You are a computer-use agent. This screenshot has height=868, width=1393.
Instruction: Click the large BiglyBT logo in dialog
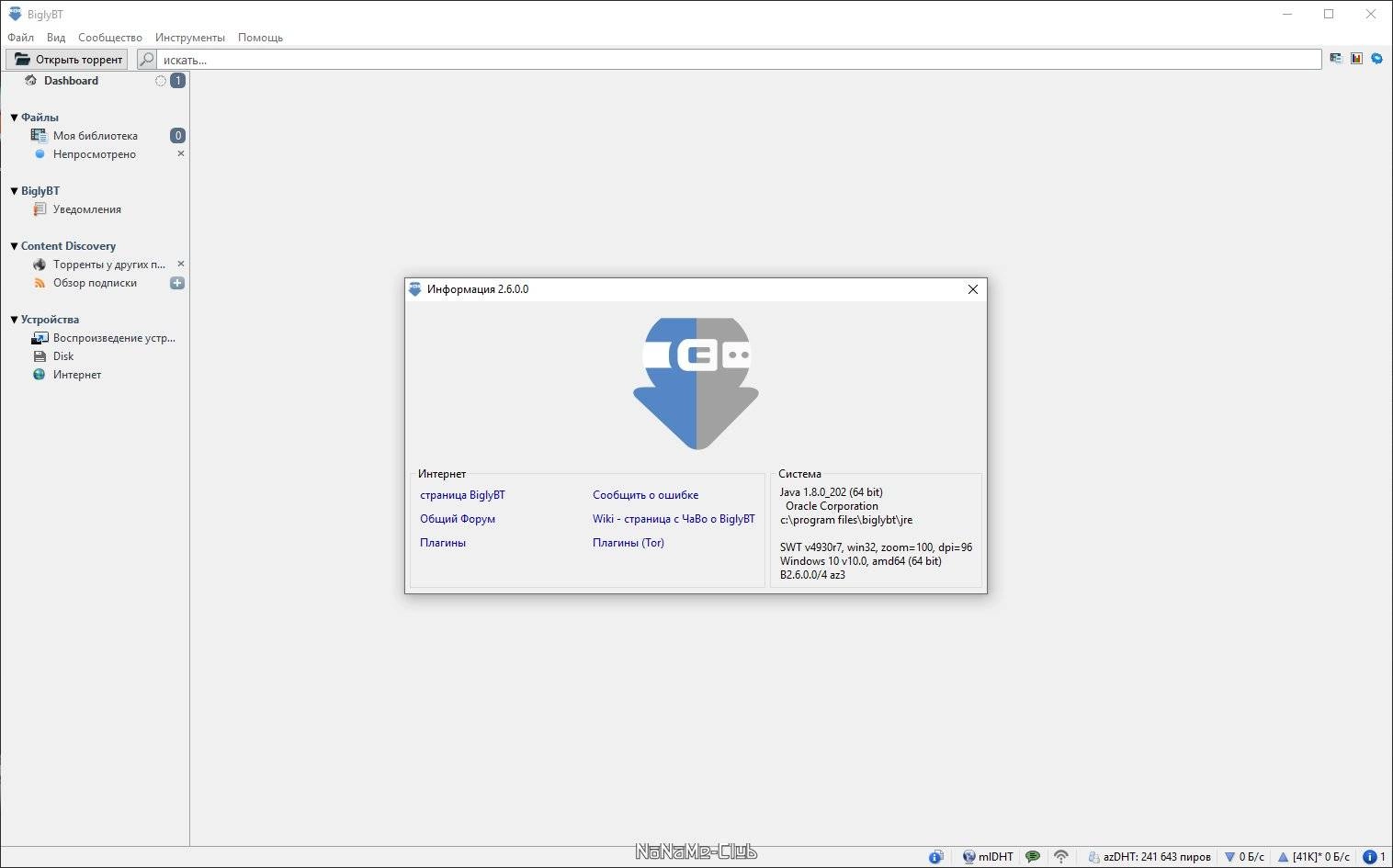[x=696, y=383]
